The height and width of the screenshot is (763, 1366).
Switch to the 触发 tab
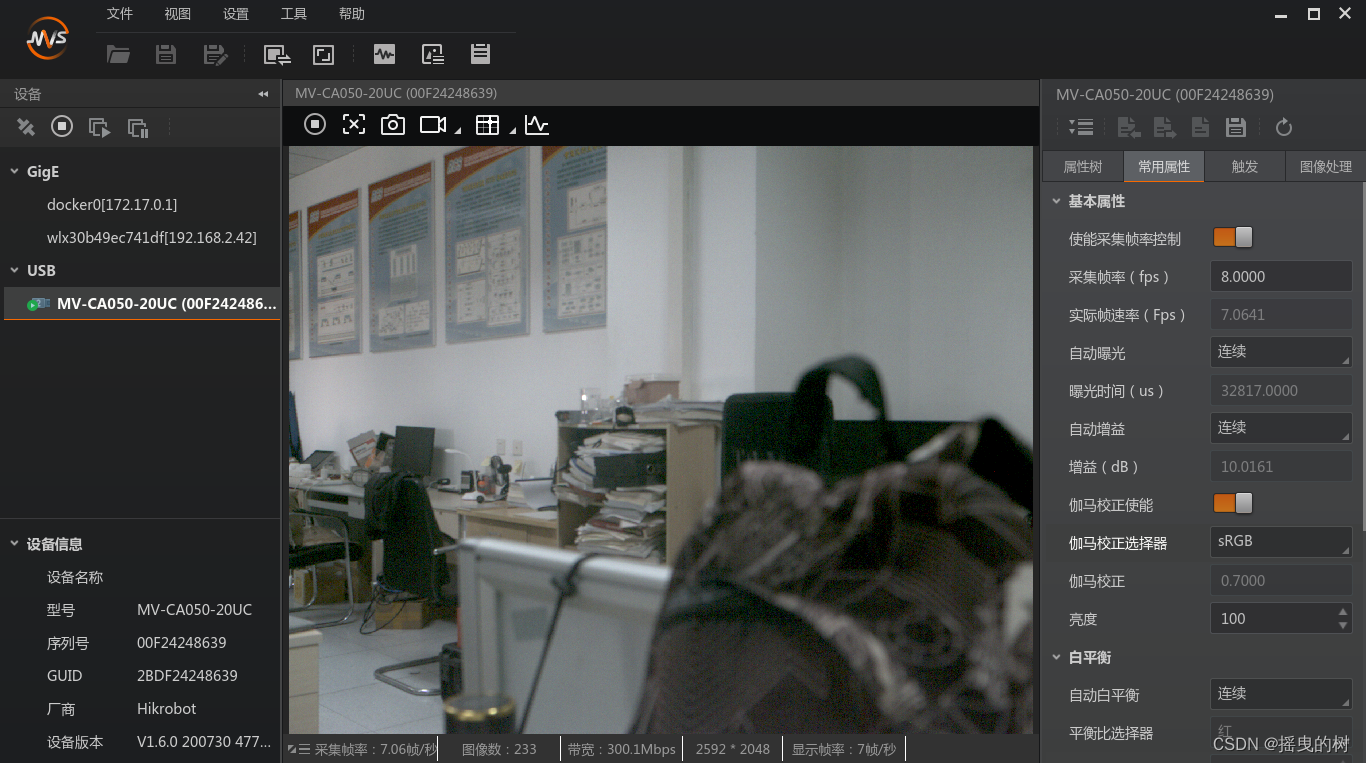coord(1245,167)
